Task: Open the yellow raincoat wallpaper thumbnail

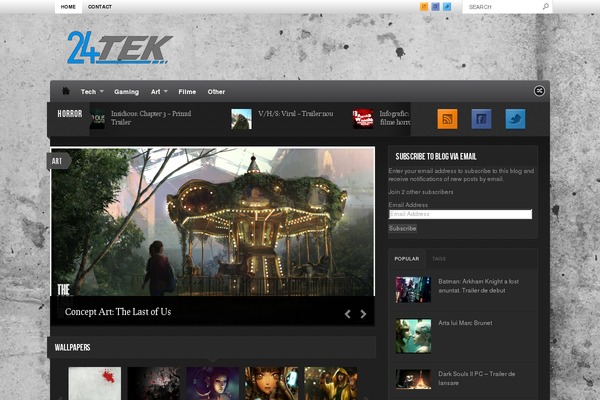Action: (331, 384)
